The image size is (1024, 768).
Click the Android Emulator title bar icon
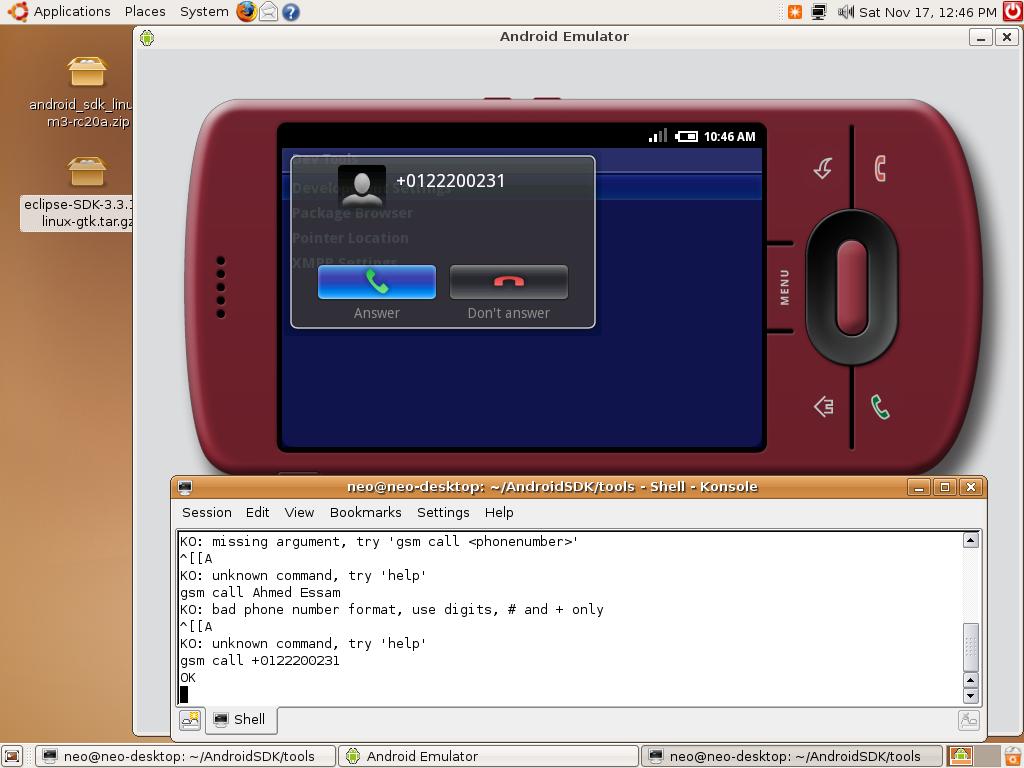point(147,38)
